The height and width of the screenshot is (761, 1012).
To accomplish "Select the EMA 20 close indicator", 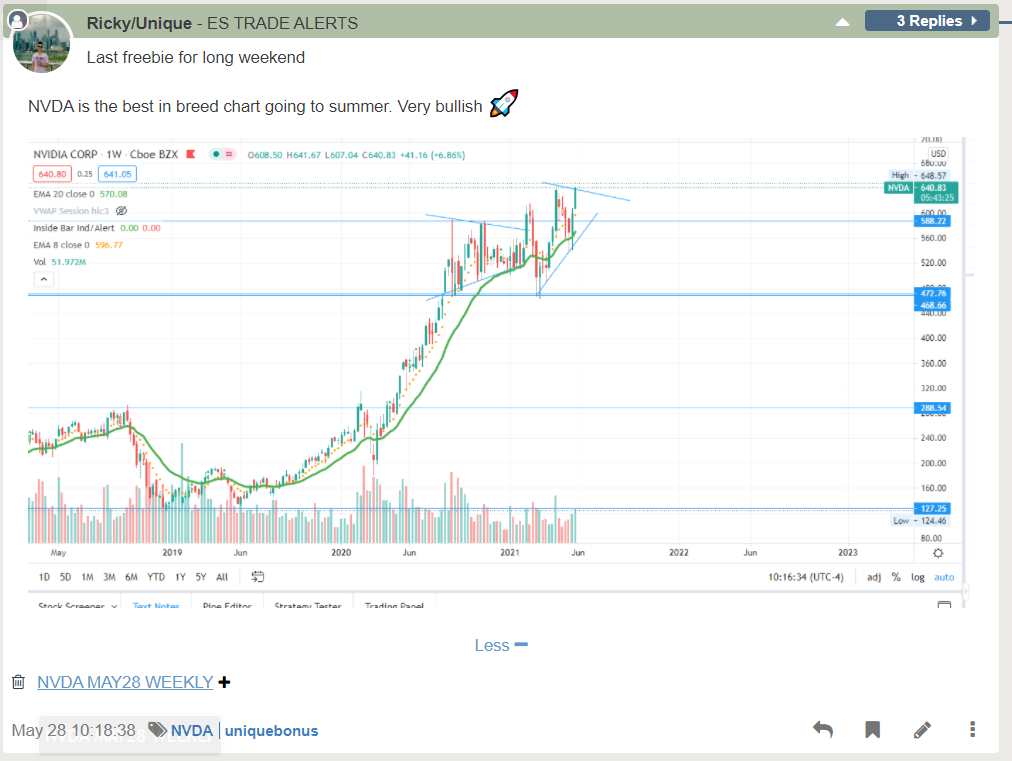I will 81,194.
